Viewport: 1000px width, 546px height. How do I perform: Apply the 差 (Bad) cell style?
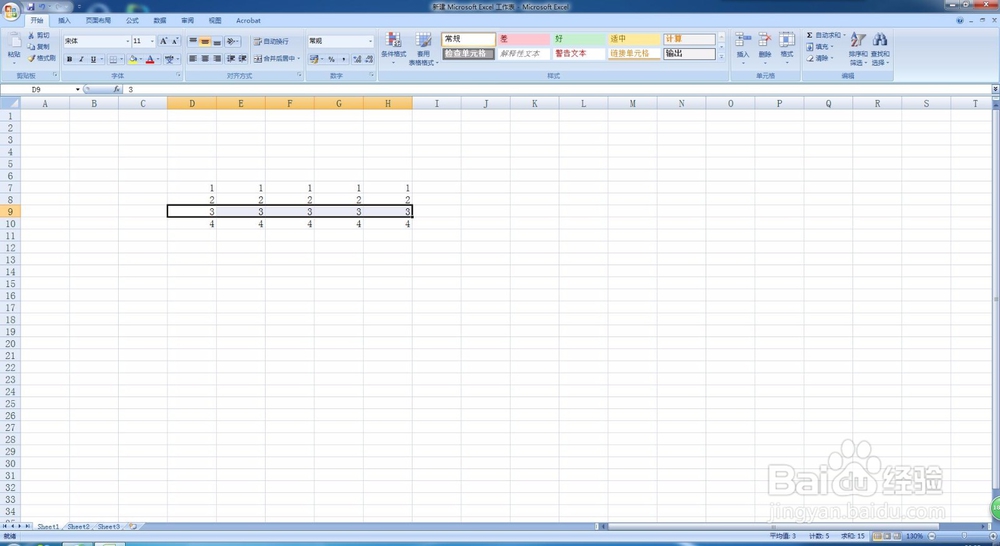click(523, 39)
